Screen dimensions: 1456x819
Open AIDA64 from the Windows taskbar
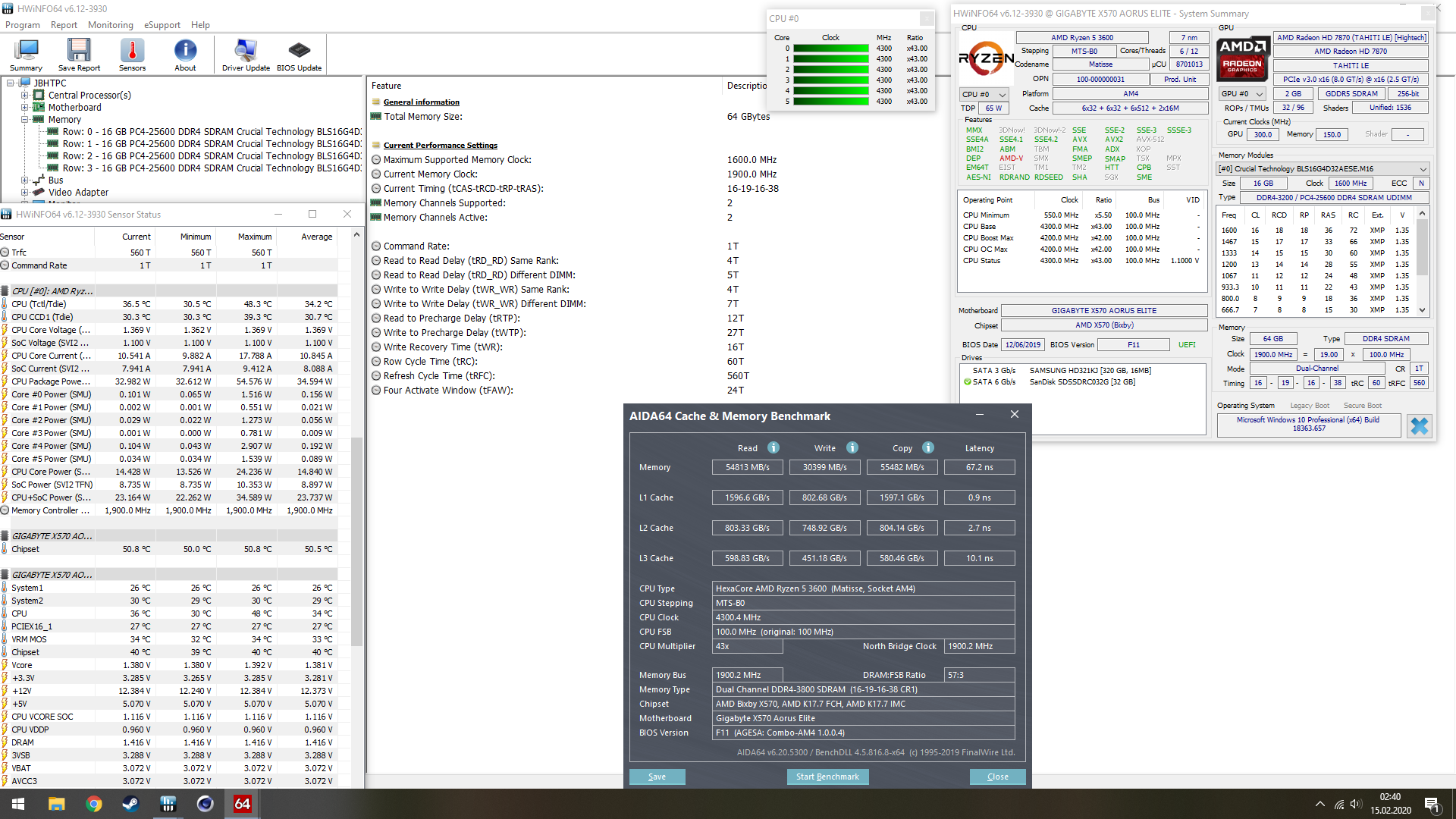point(242,804)
